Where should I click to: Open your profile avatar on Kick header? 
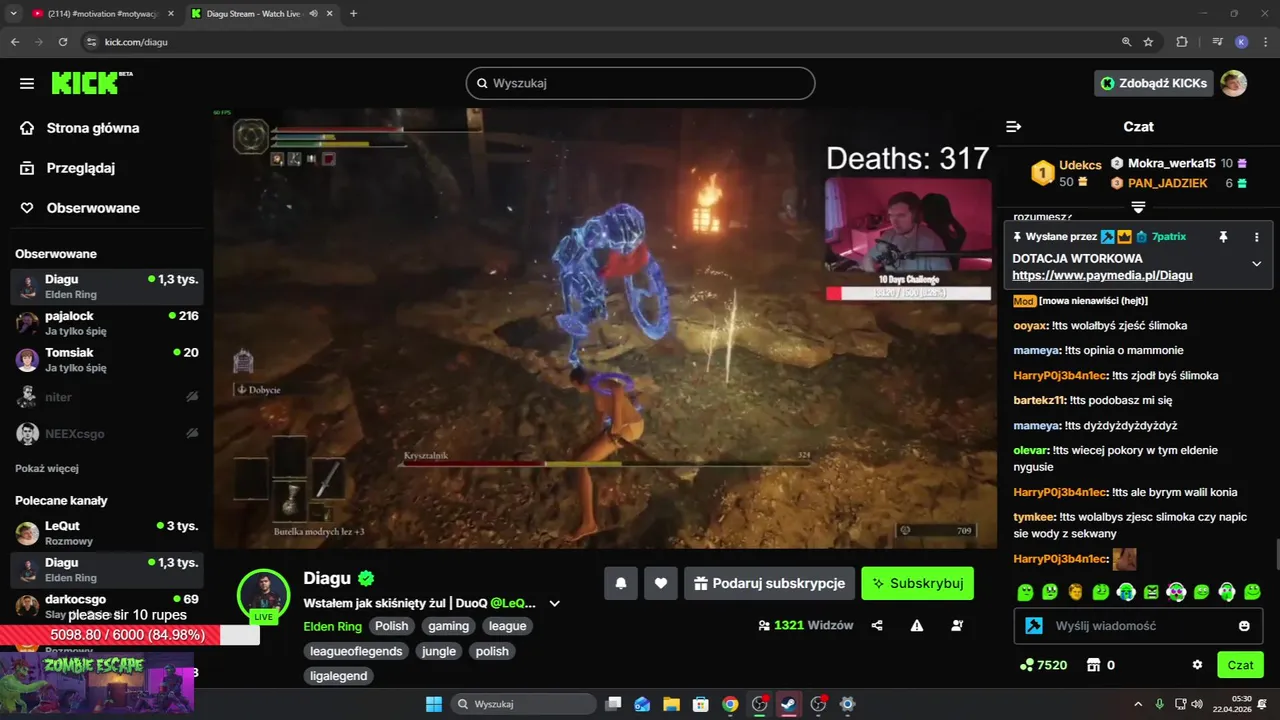click(x=1234, y=83)
